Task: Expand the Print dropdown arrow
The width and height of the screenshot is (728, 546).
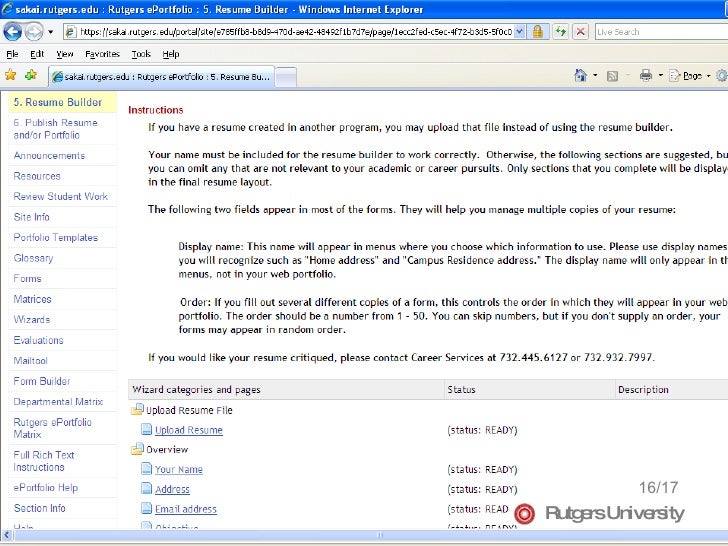Action: [x=660, y=75]
